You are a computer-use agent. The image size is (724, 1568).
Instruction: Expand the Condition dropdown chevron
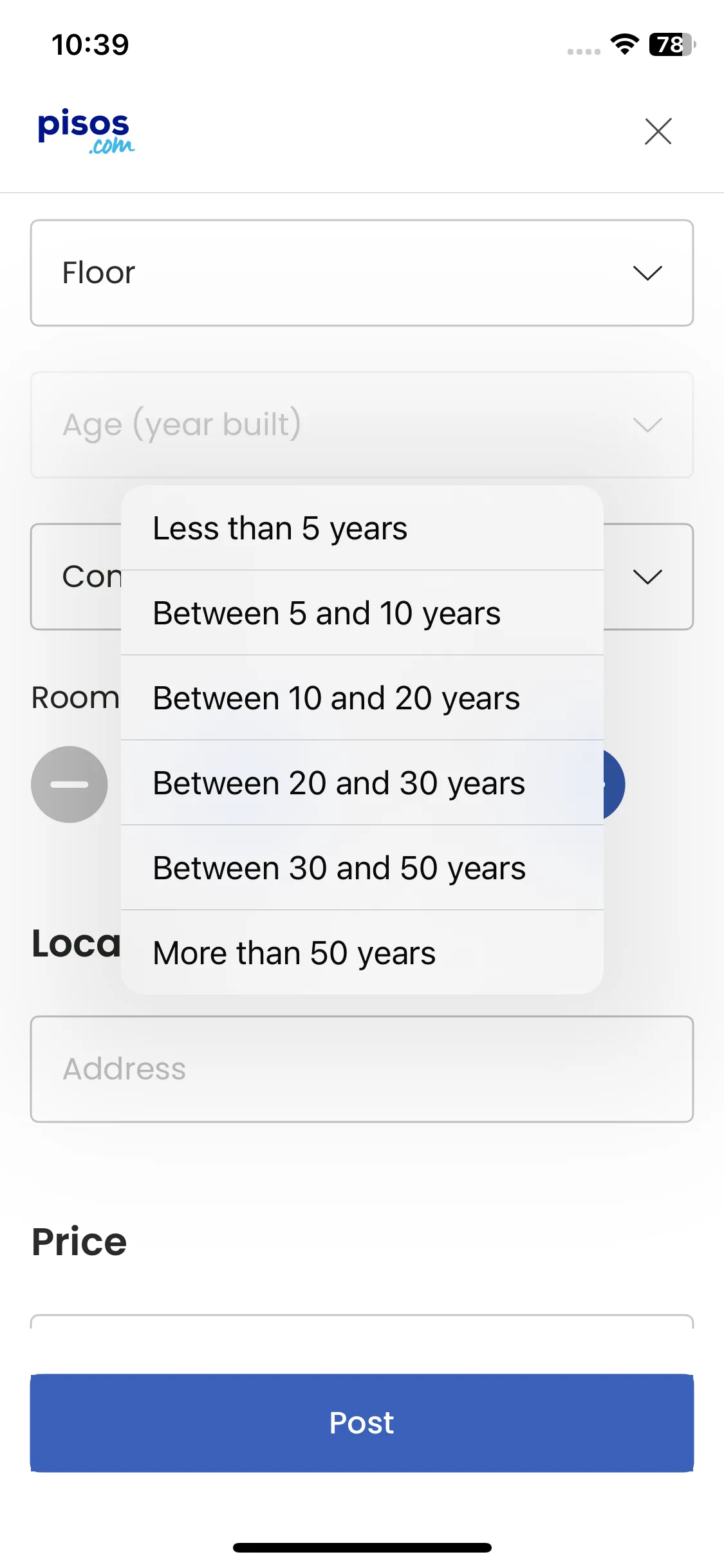[647, 577]
